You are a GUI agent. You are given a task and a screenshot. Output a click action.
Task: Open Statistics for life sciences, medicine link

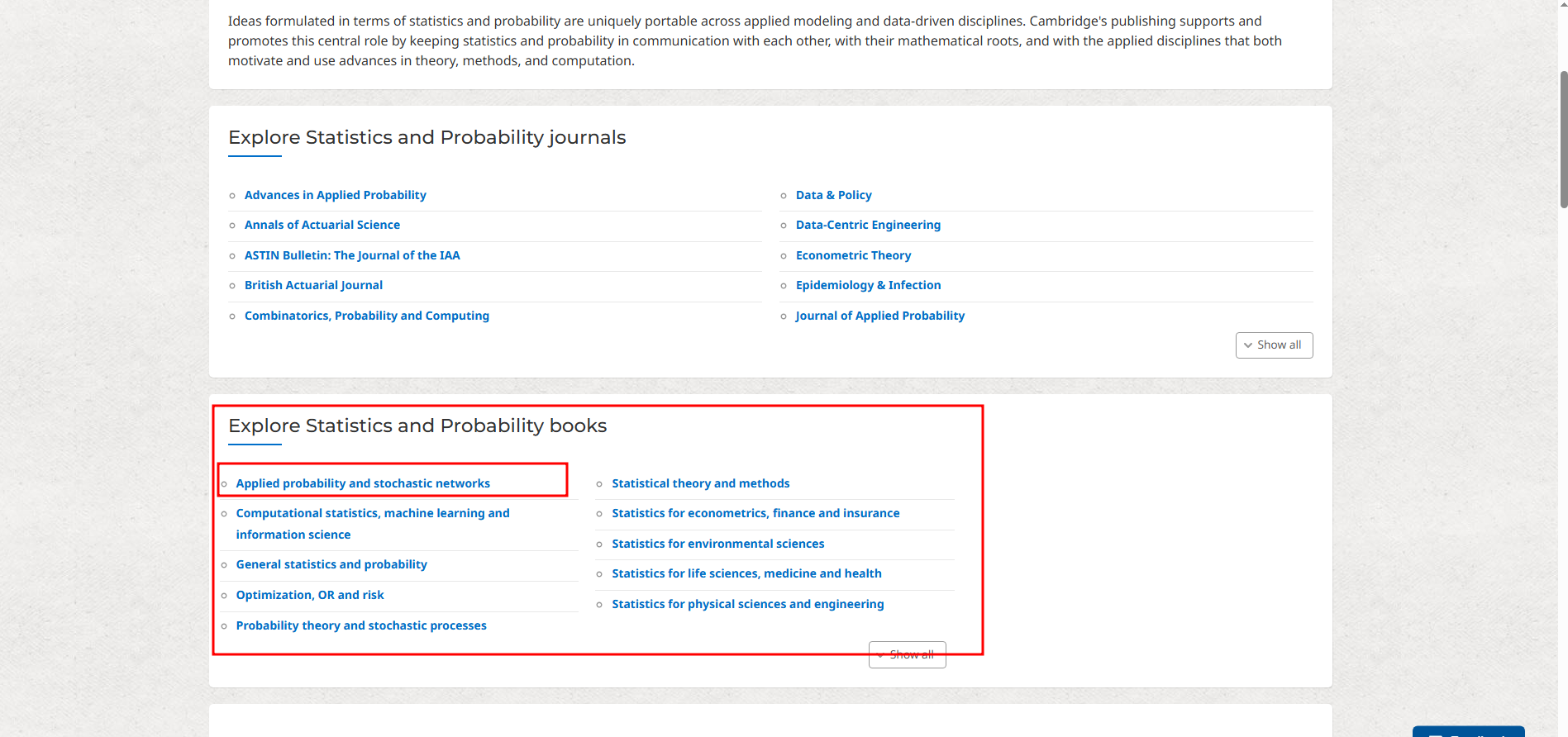coord(746,573)
